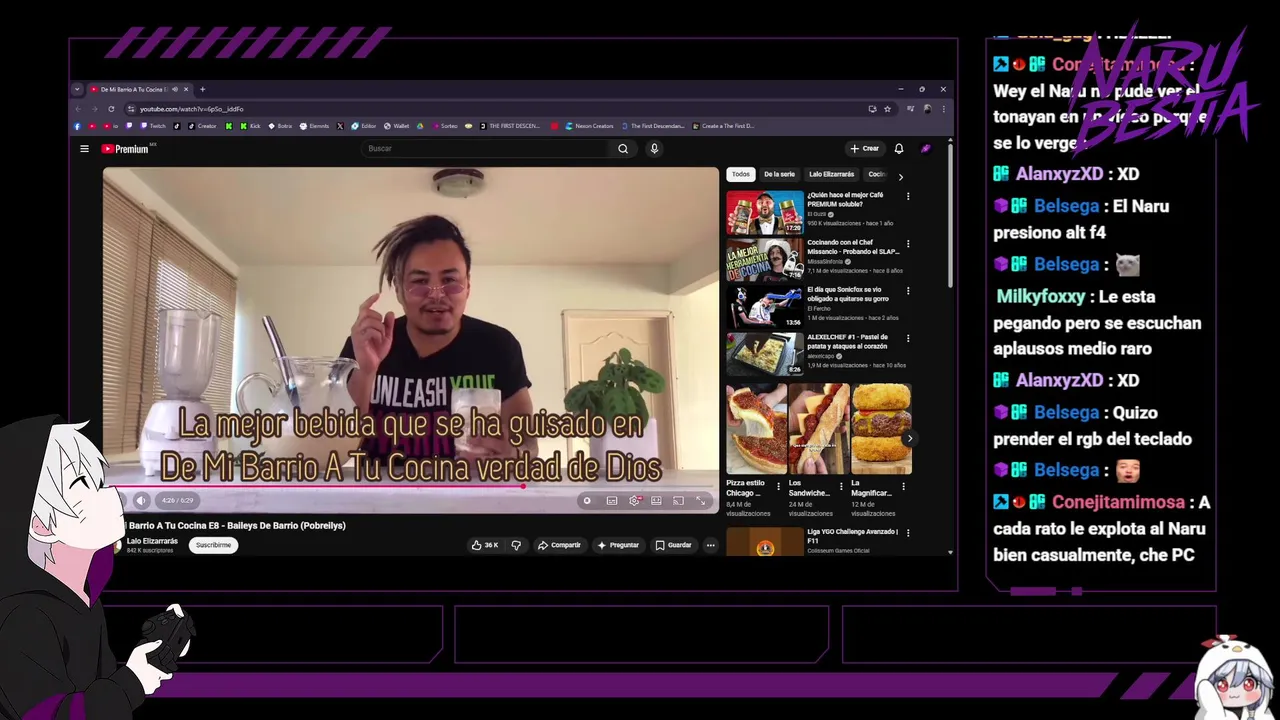Screen dimensions: 1280x720
Task: Open options for Chef Missancio video
Action: pyautogui.click(x=908, y=244)
